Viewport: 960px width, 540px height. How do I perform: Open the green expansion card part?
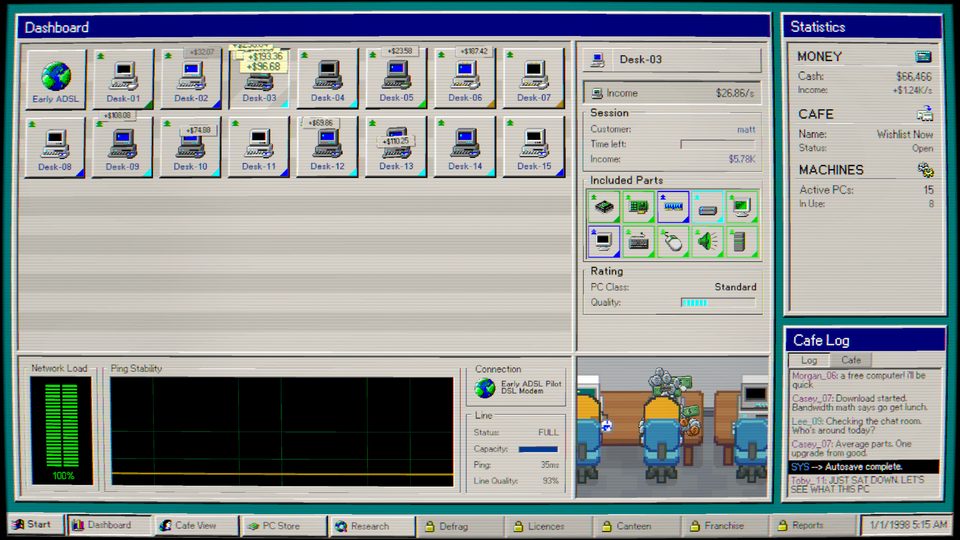pos(639,206)
